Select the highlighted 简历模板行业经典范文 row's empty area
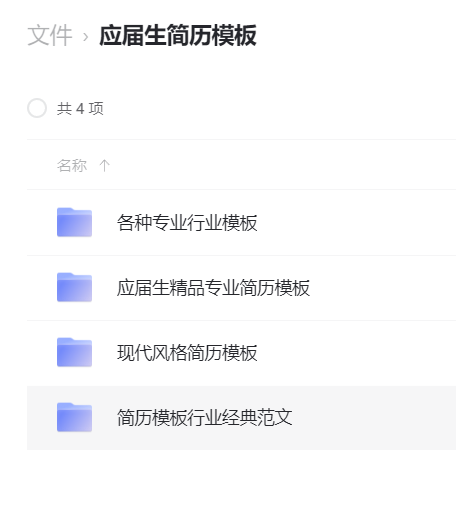Viewport: 456px width, 506px height. [373, 418]
